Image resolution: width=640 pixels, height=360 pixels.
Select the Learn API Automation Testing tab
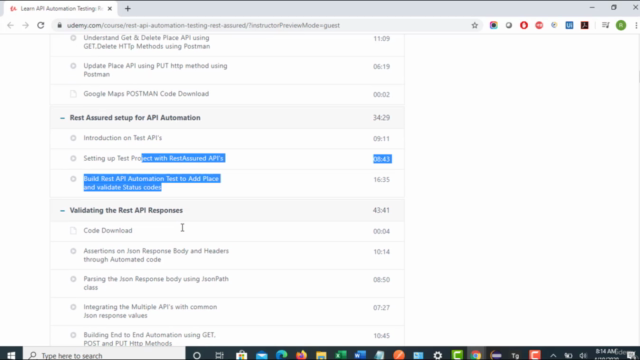60,9
